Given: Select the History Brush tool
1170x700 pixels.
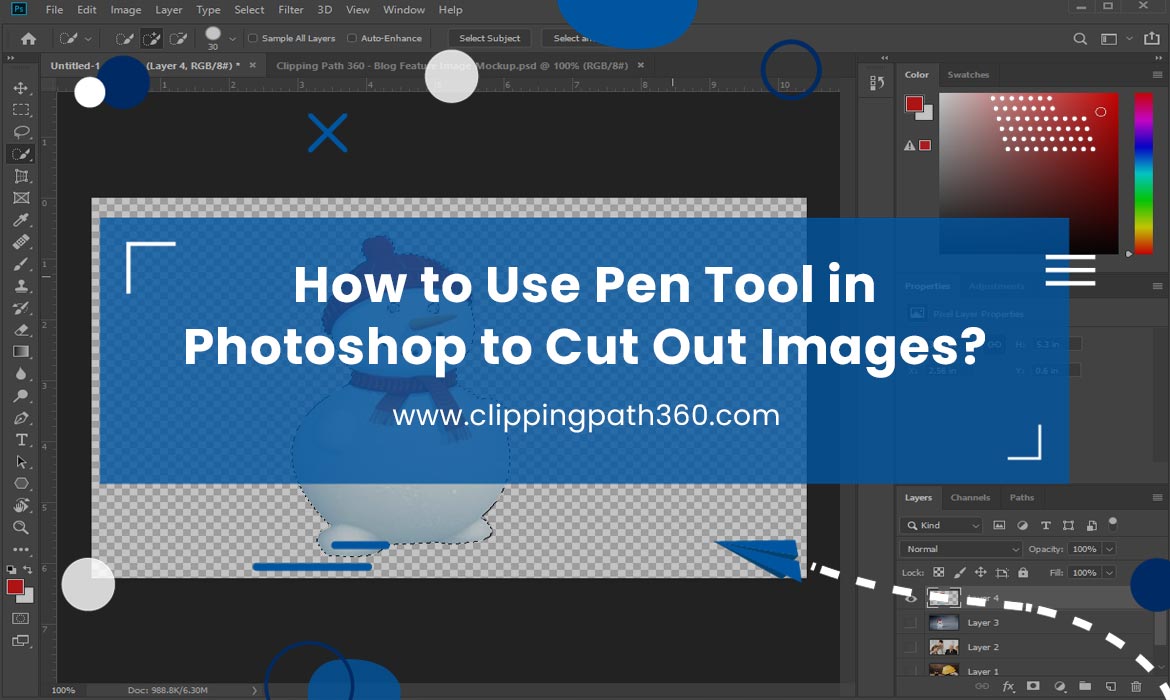Looking at the screenshot, I should (21, 307).
